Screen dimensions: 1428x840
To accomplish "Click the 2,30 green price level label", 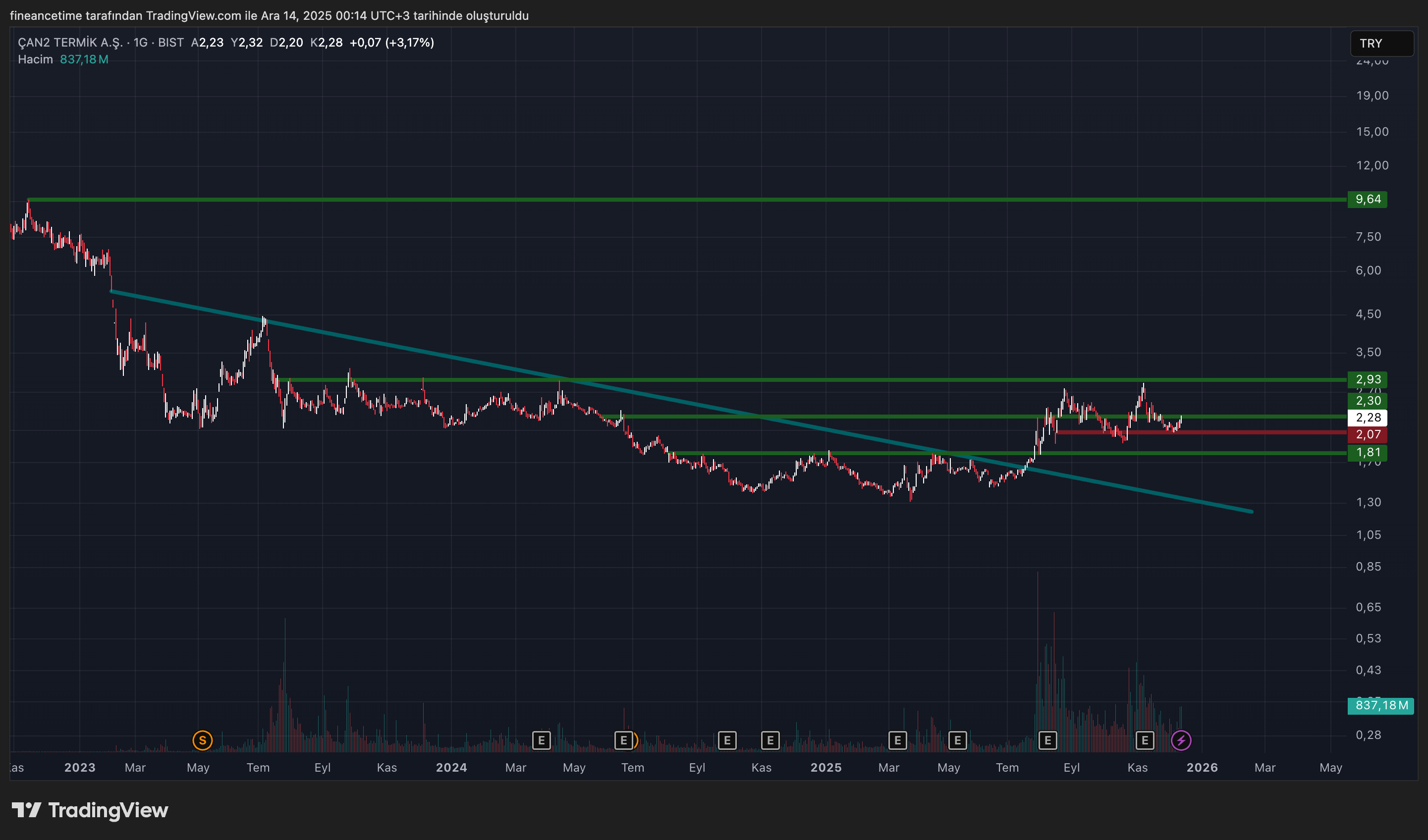I will 1368,401.
